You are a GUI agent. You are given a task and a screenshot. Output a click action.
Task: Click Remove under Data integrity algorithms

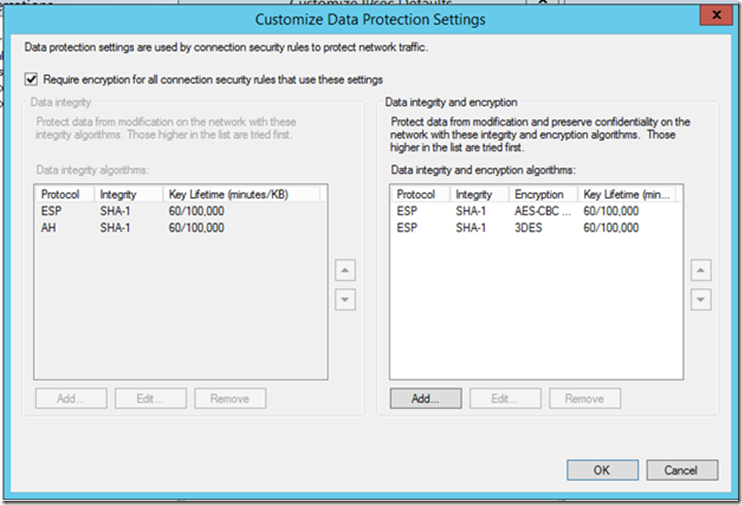[x=230, y=399]
